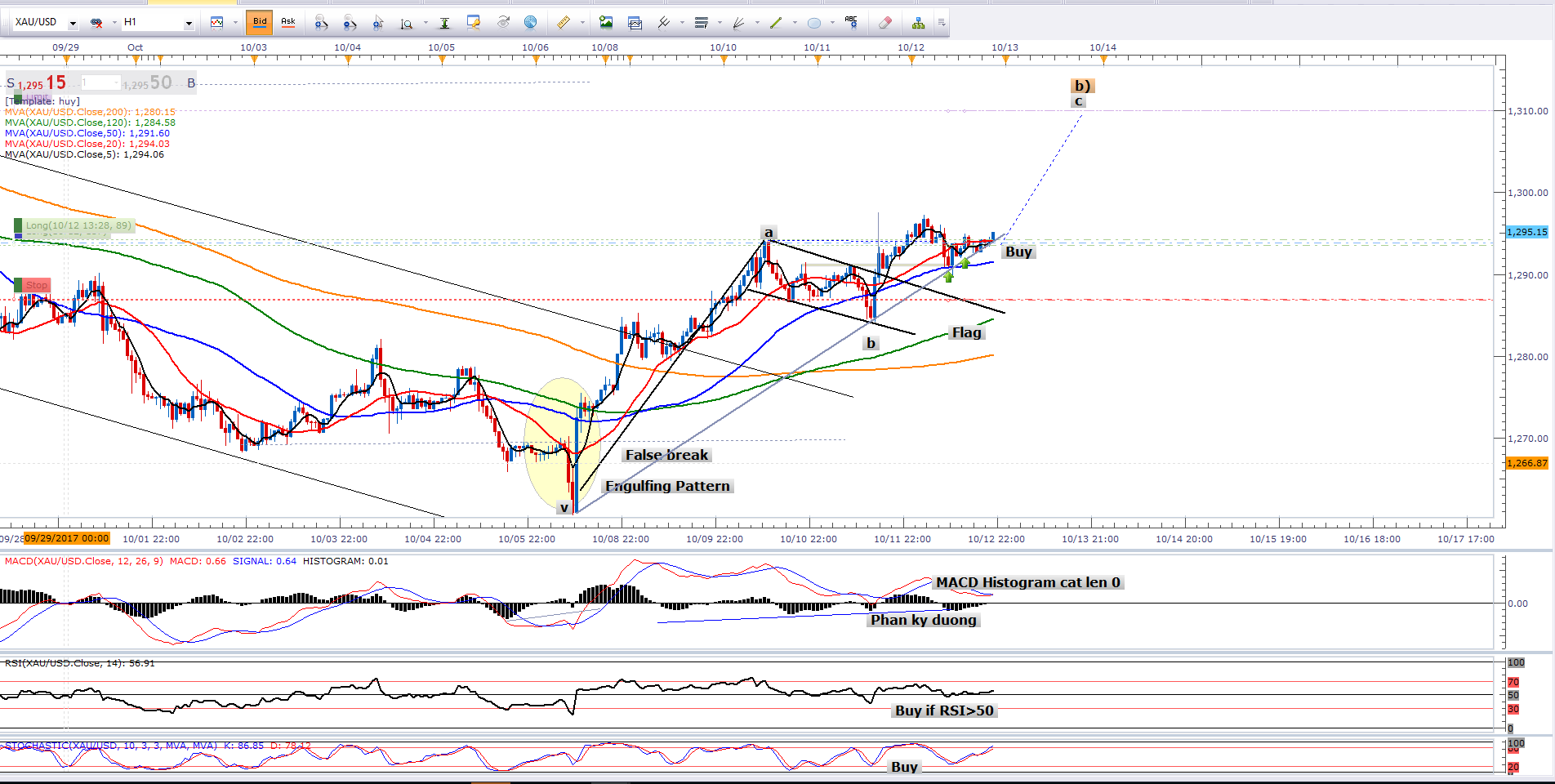The width and height of the screenshot is (1555, 784).
Task: Click the zoom in magnifier icon
Action: pos(321,23)
